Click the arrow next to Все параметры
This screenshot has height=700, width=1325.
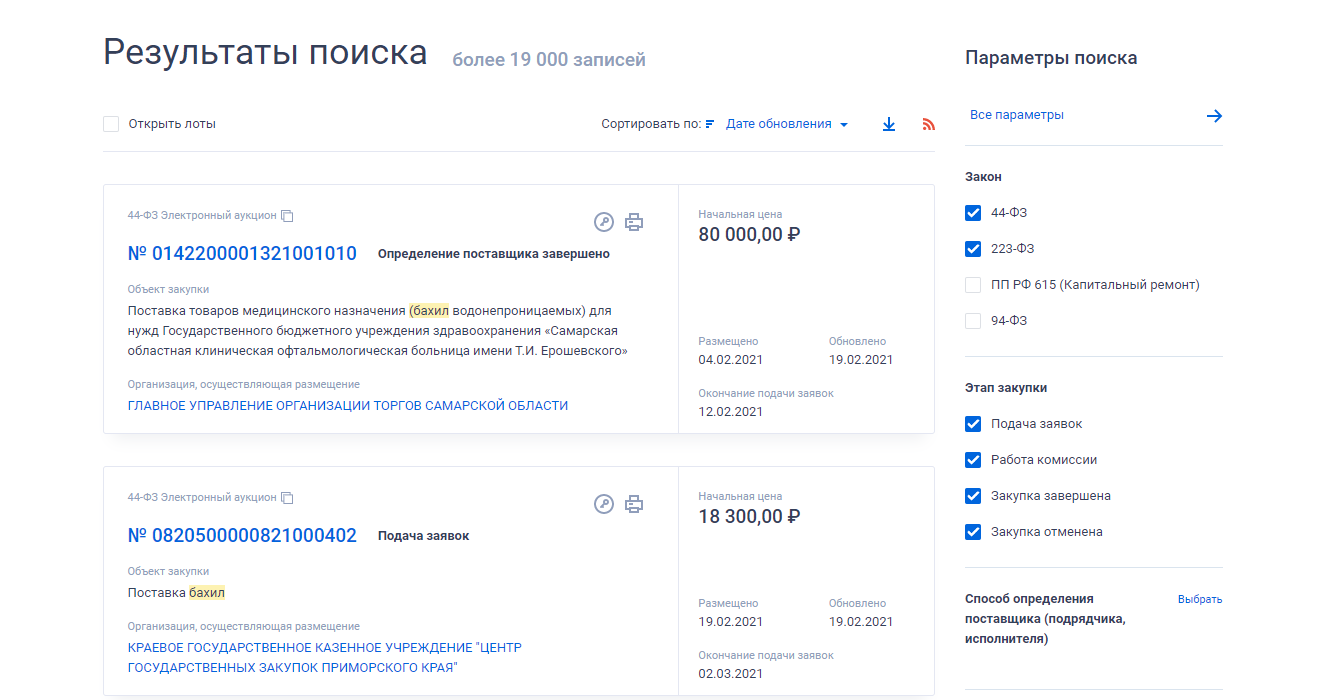pos(1214,116)
